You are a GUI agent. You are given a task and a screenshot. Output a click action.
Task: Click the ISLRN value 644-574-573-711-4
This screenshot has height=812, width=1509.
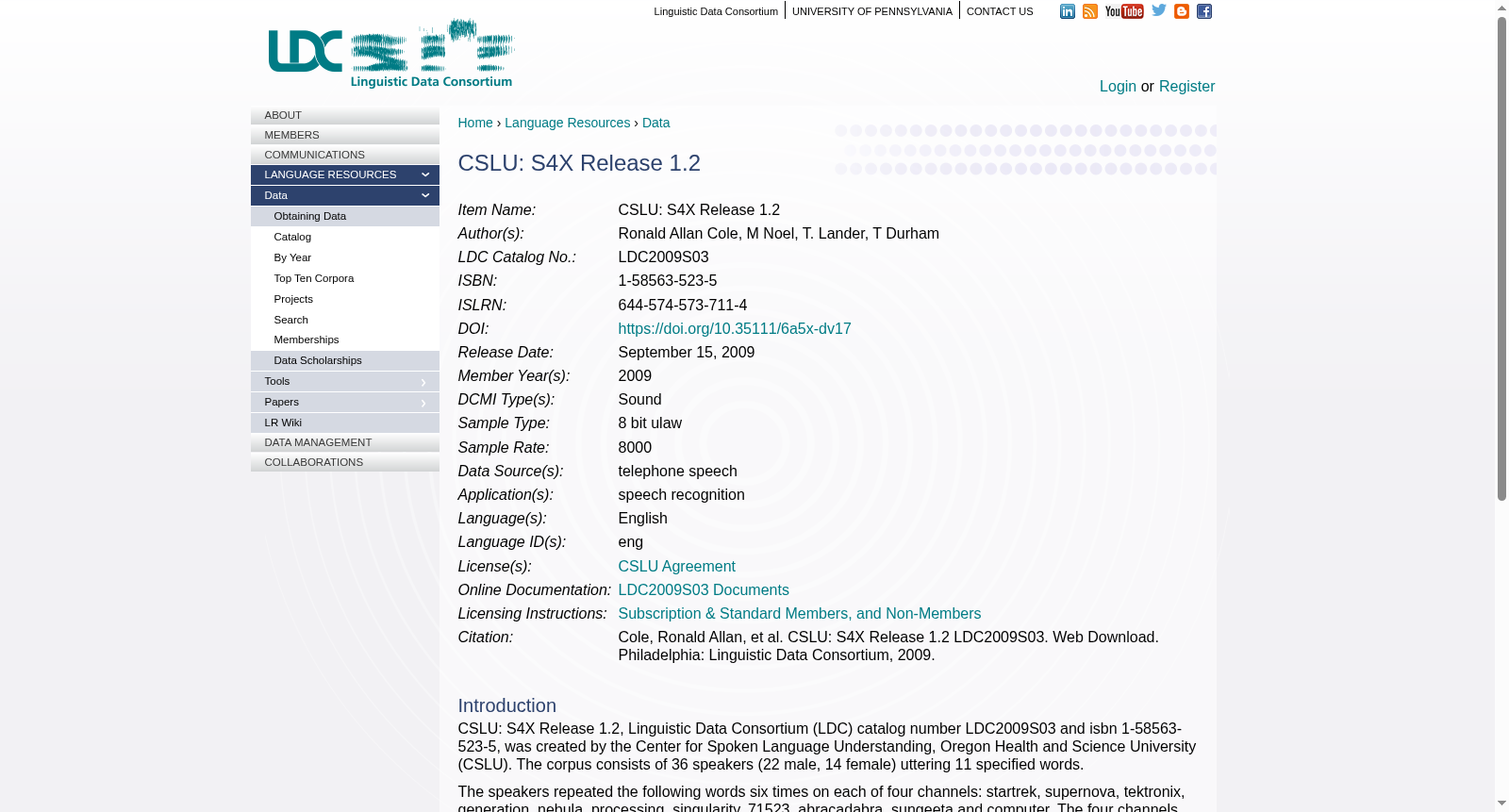pos(683,306)
